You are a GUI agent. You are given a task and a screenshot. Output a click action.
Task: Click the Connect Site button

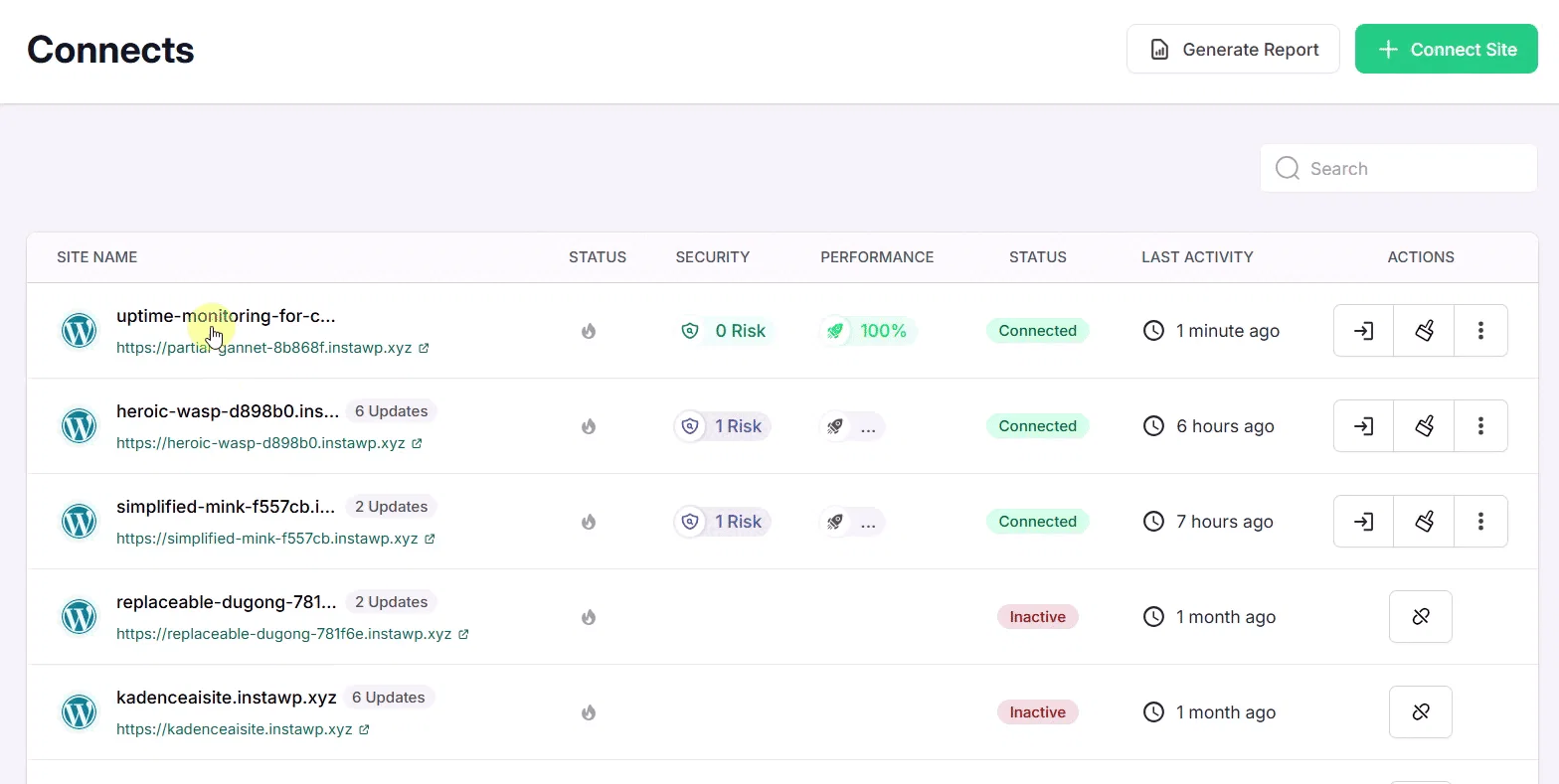[x=1447, y=50]
